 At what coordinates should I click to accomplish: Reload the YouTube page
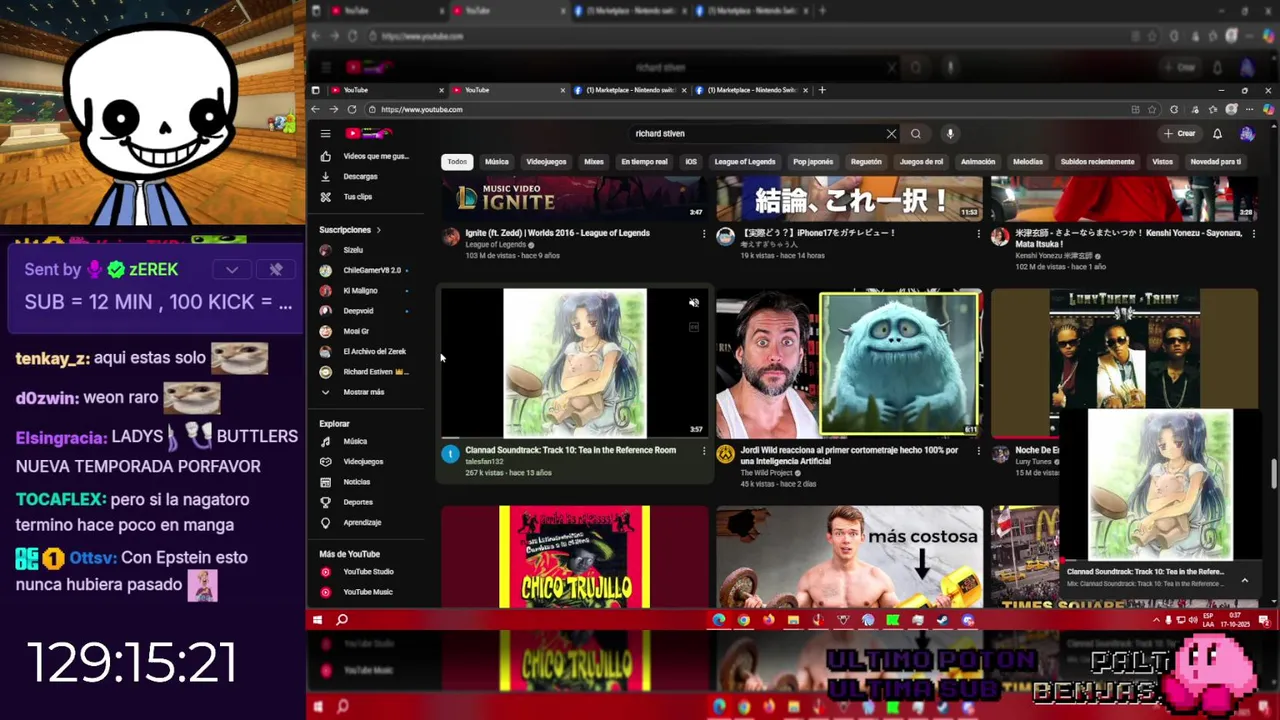coord(352,109)
